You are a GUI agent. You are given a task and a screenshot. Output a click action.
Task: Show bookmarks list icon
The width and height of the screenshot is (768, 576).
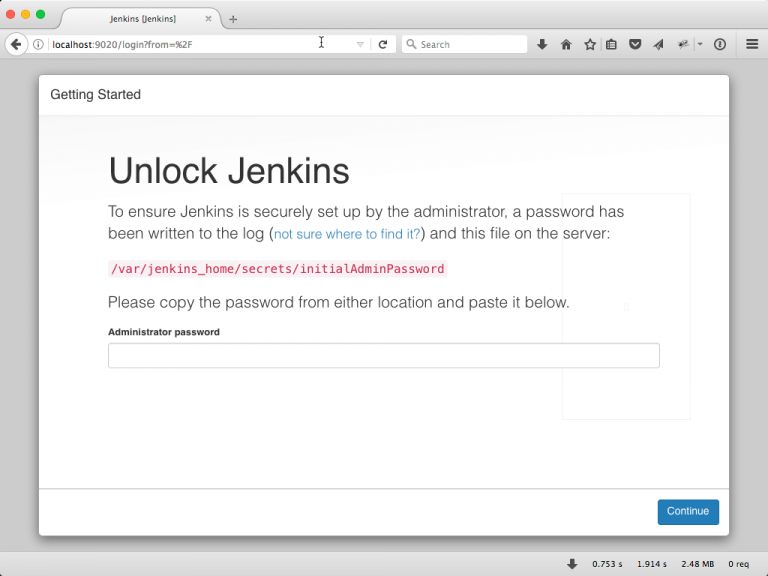[x=611, y=44]
